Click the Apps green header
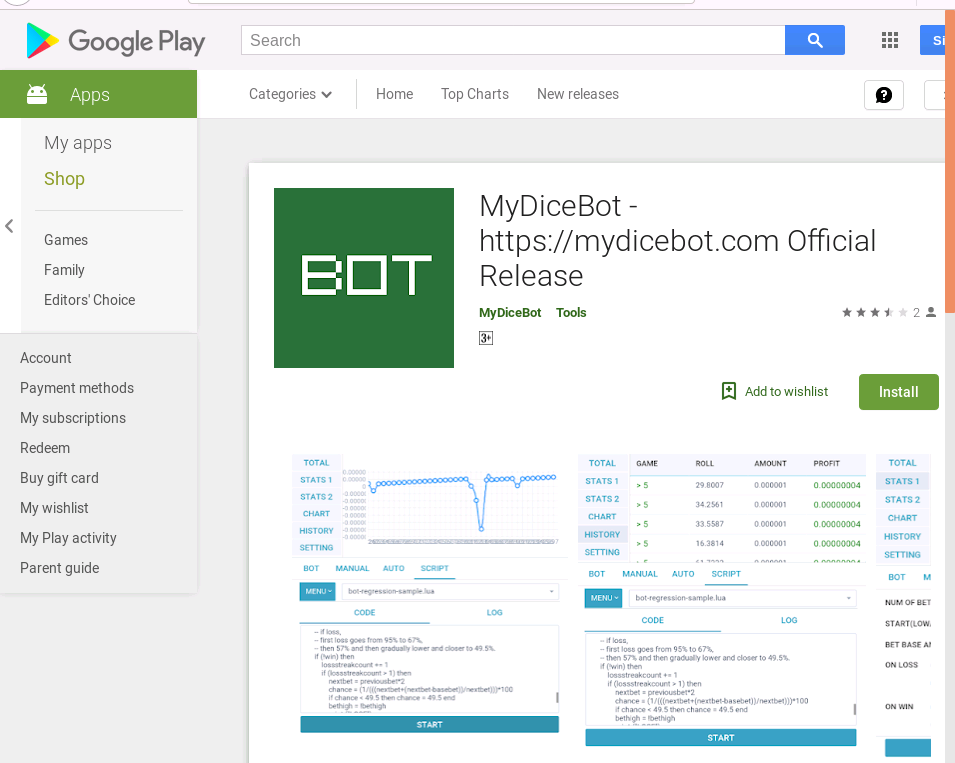The width and height of the screenshot is (955, 763). 99,94
